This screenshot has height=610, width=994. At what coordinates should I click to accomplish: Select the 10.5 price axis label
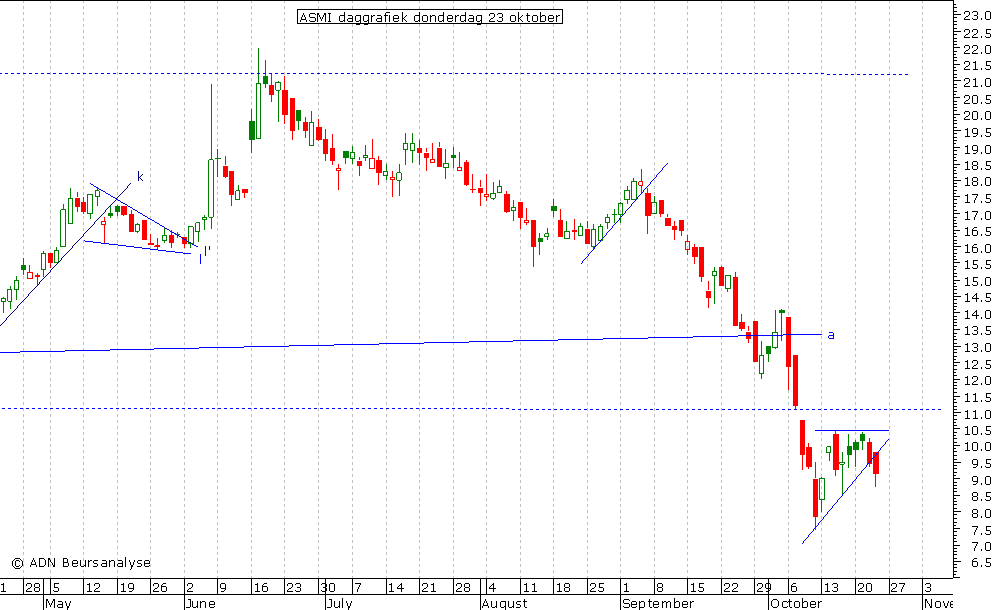pyautogui.click(x=978, y=431)
